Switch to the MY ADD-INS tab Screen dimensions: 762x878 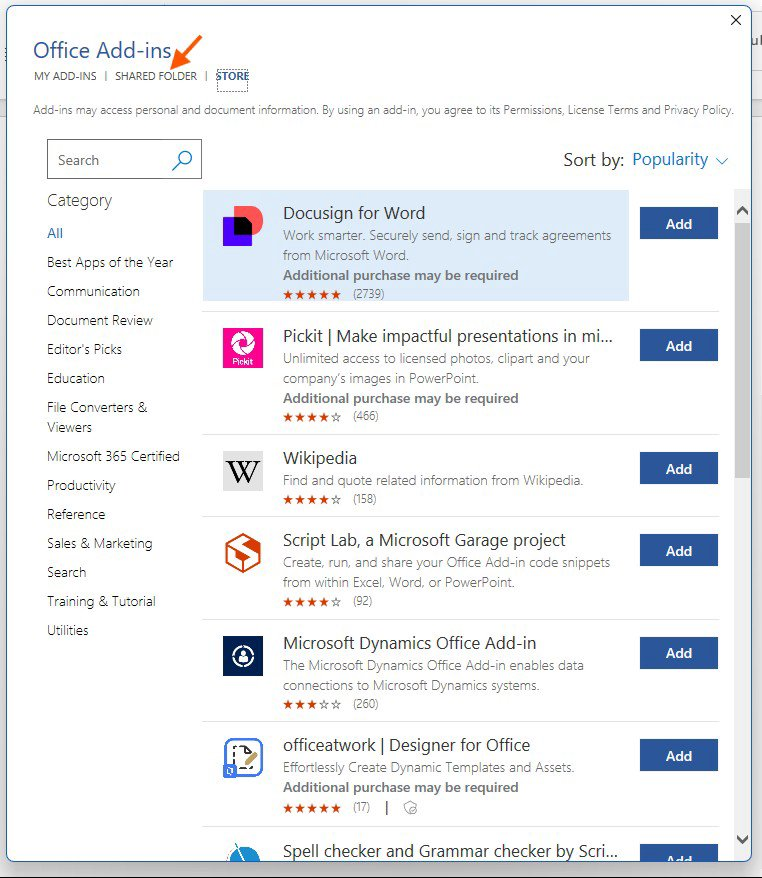(66, 76)
